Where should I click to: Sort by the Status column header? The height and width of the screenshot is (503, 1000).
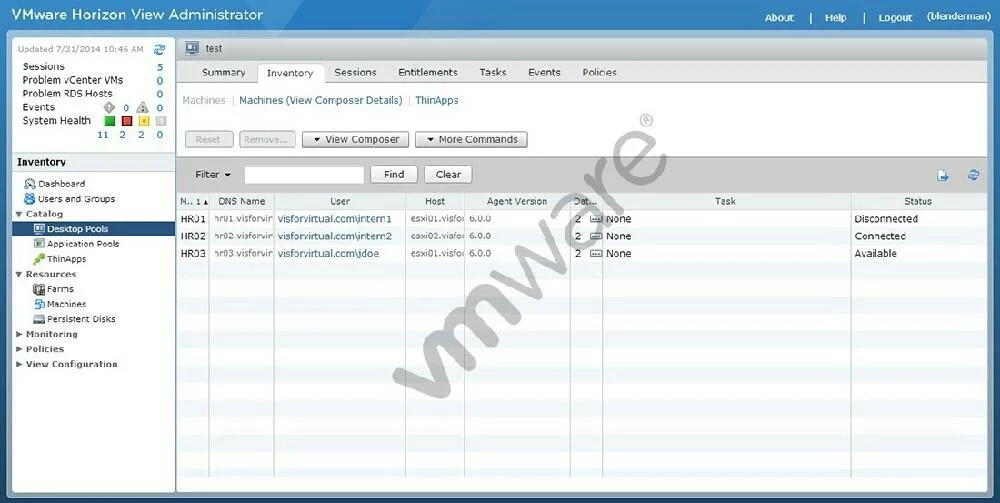(x=918, y=201)
